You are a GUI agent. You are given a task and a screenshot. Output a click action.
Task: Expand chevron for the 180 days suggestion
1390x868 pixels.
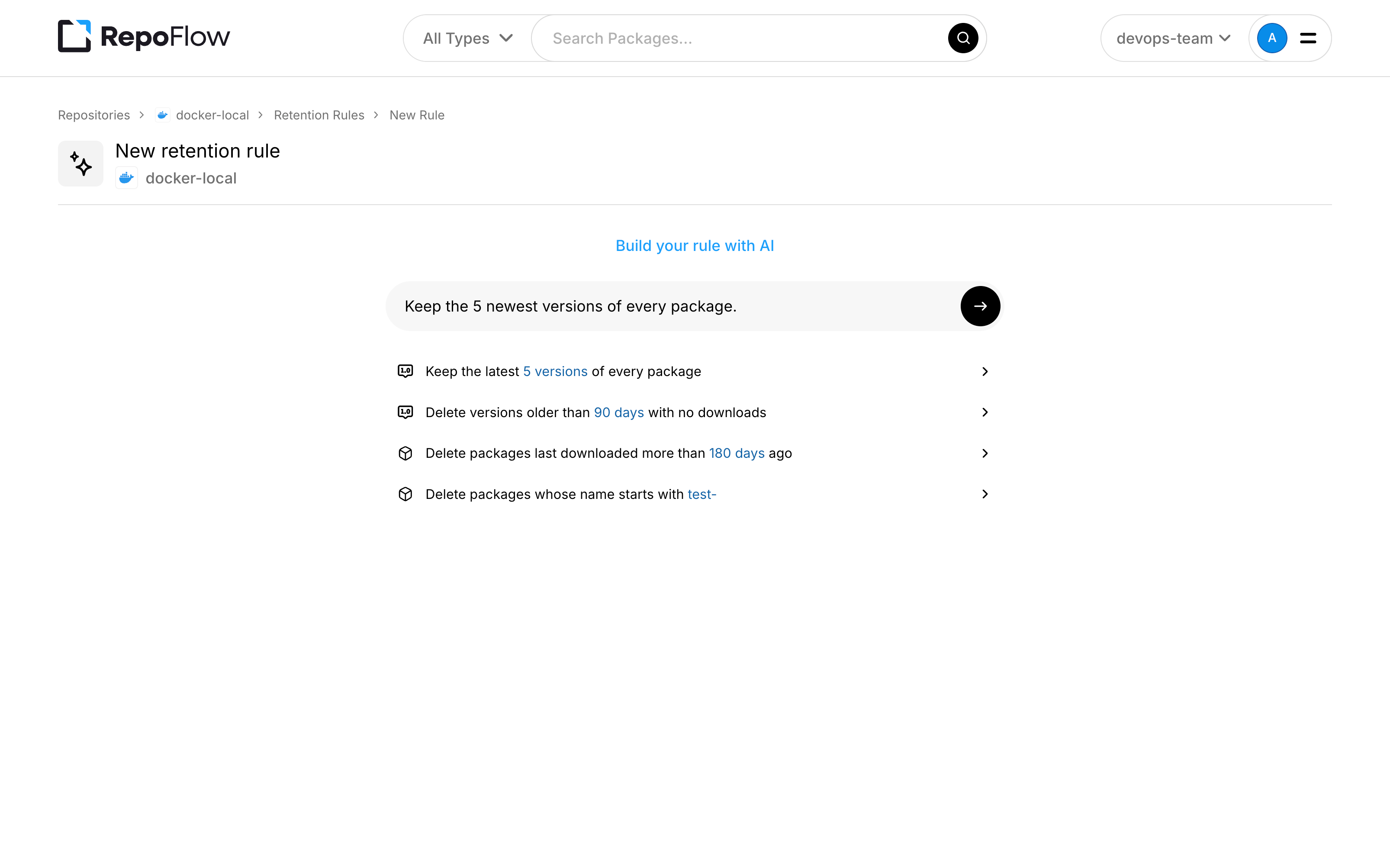pyautogui.click(x=985, y=453)
